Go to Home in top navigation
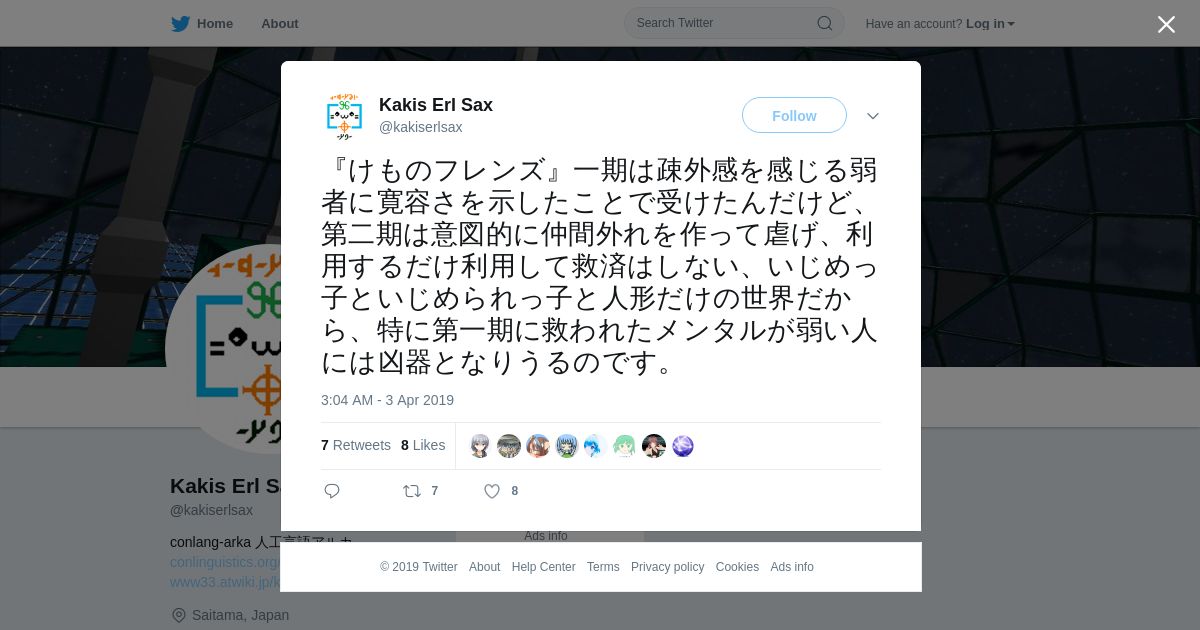This screenshot has height=630, width=1200. 215,23
